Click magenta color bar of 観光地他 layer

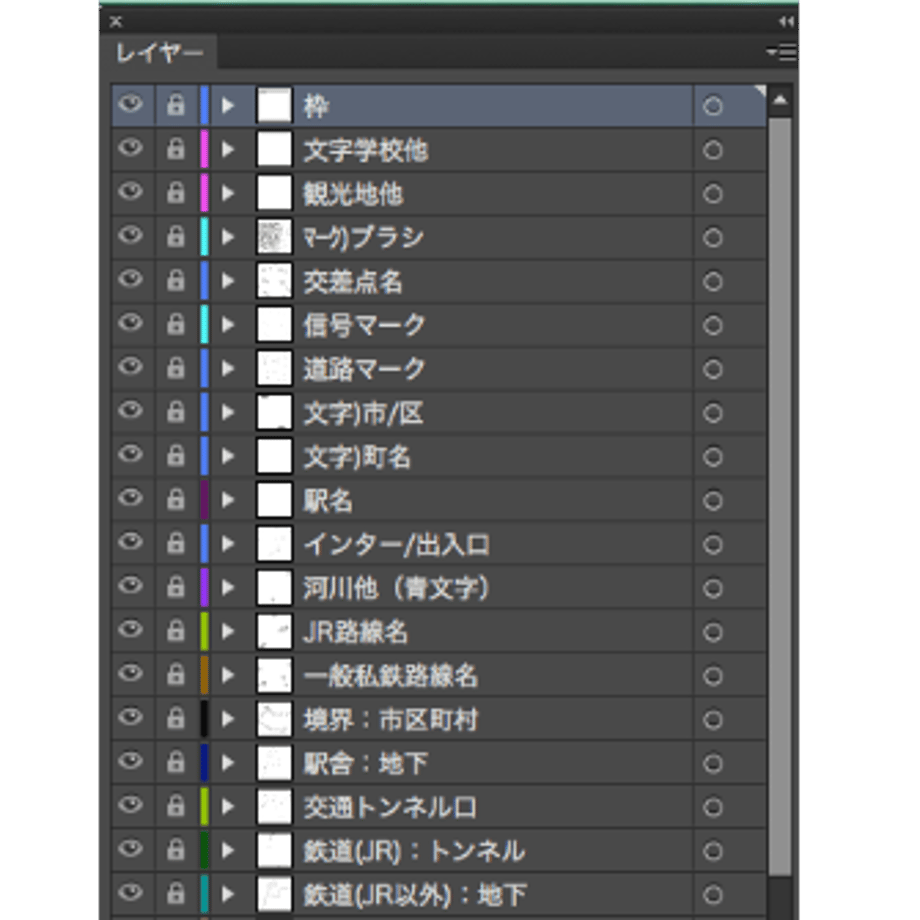(x=204, y=193)
